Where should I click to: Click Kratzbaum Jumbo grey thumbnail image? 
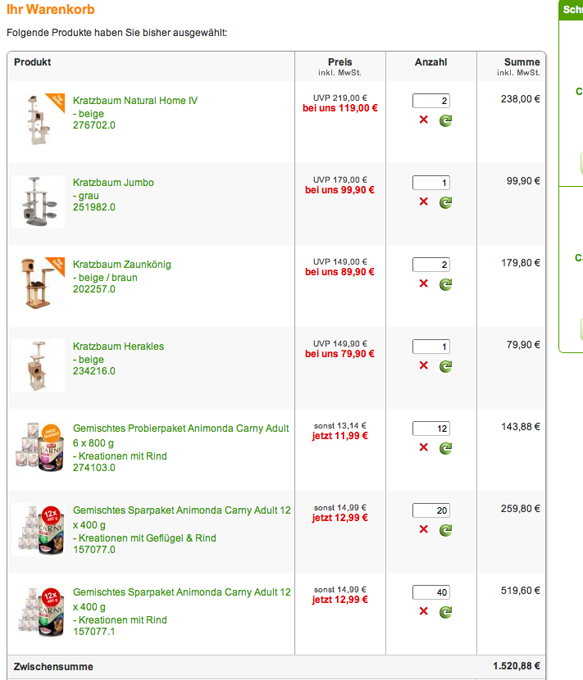click(38, 202)
